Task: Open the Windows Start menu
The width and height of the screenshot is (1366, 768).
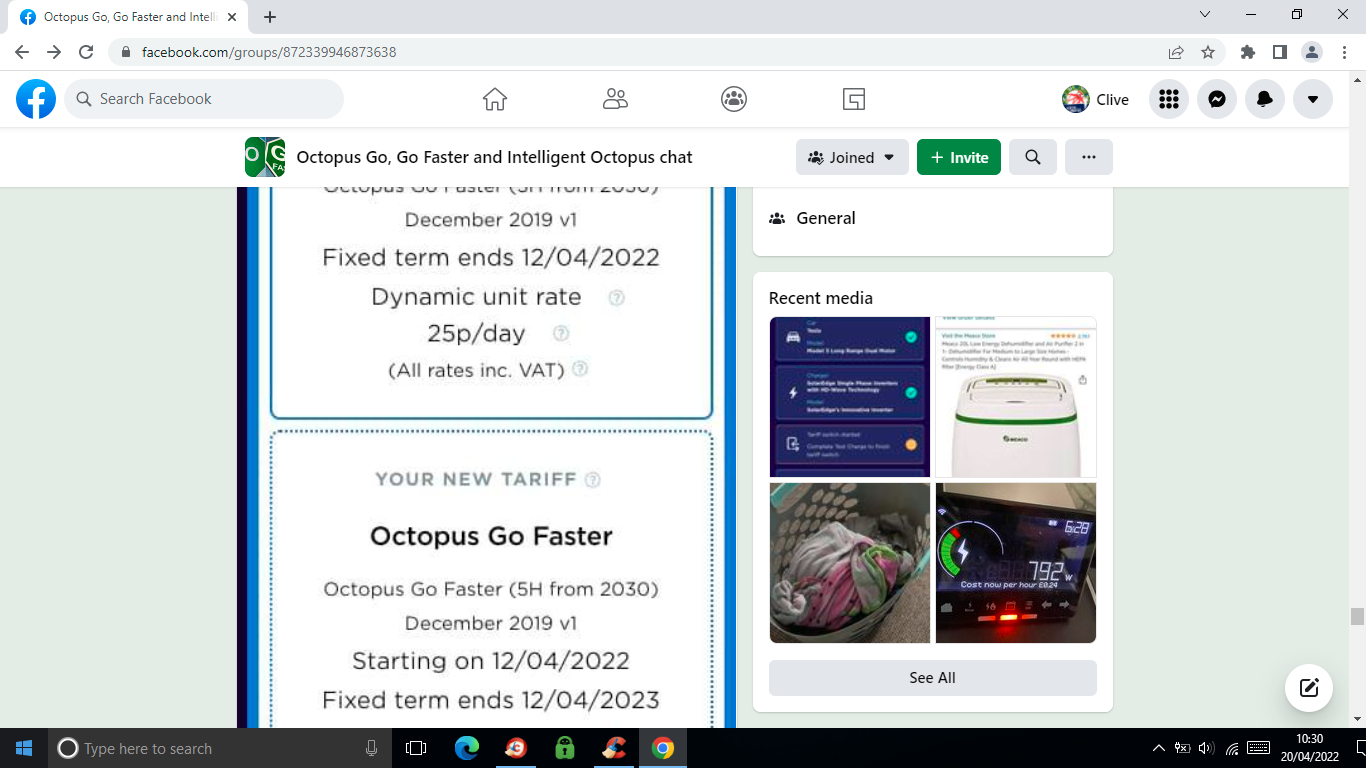Action: click(24, 748)
